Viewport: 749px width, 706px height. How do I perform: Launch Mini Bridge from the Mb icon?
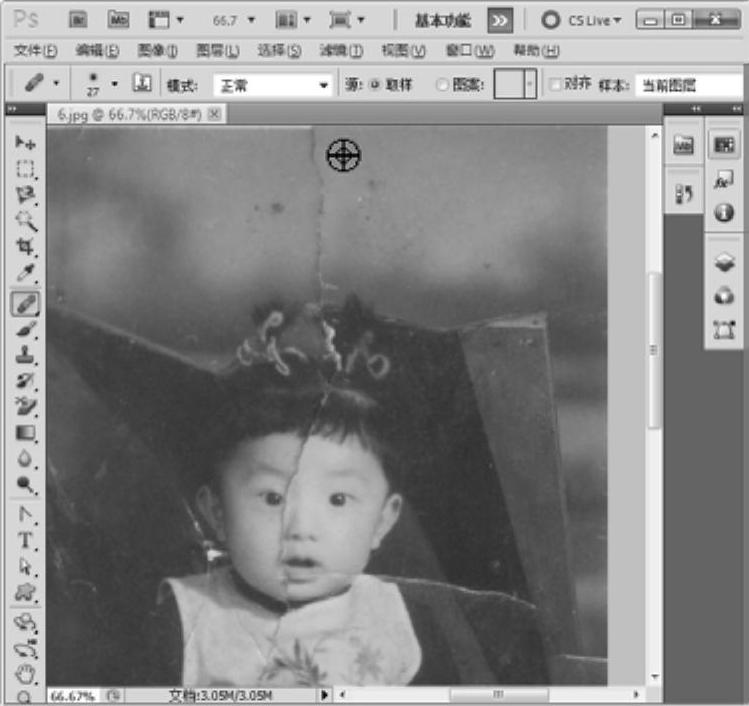click(118, 19)
